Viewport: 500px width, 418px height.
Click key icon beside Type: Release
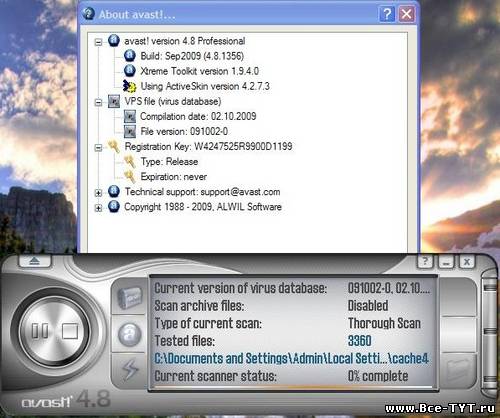pos(130,162)
